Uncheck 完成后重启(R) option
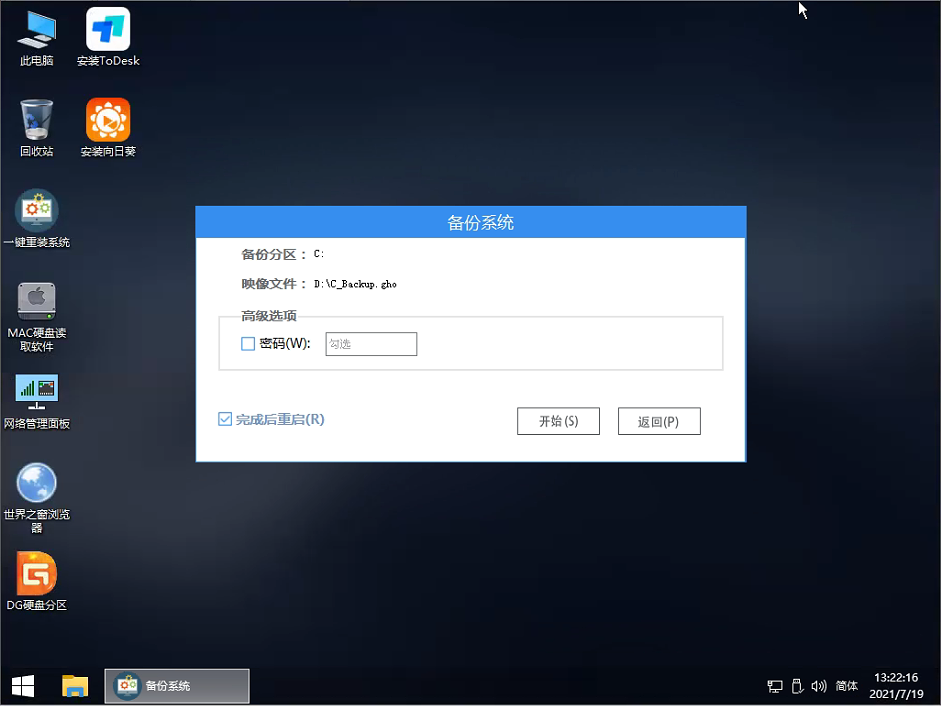The height and width of the screenshot is (706, 941). coord(224,420)
